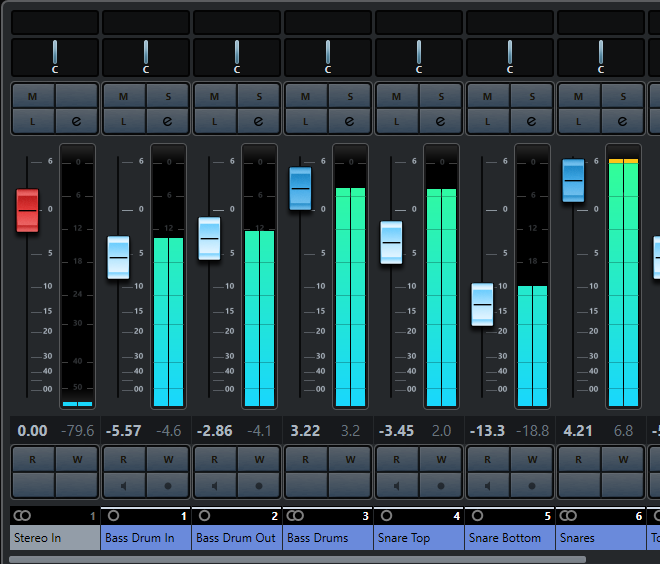The image size is (660, 564).
Task: Click mono circle icon on Bass Drum In
Action: coord(113,516)
